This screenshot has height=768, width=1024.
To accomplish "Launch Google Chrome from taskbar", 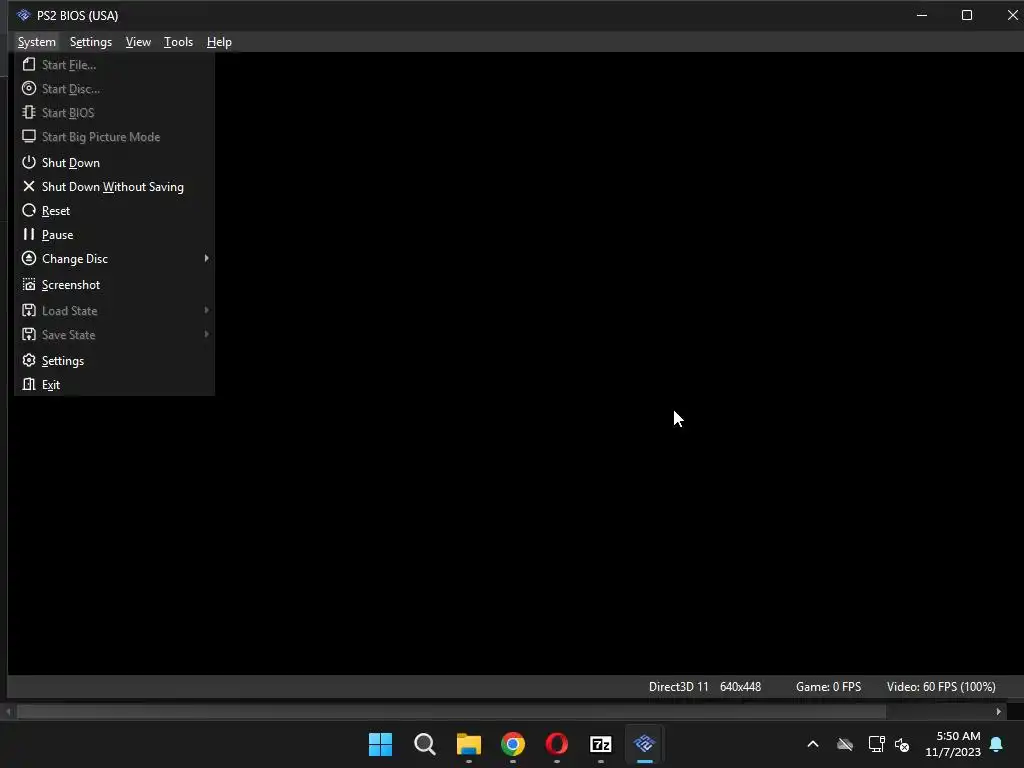I will 513,744.
